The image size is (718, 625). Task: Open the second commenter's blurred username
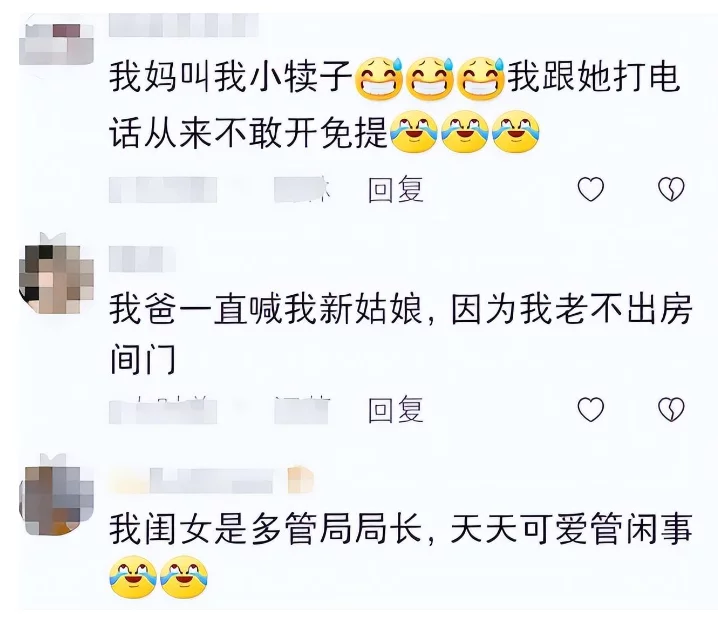point(142,259)
